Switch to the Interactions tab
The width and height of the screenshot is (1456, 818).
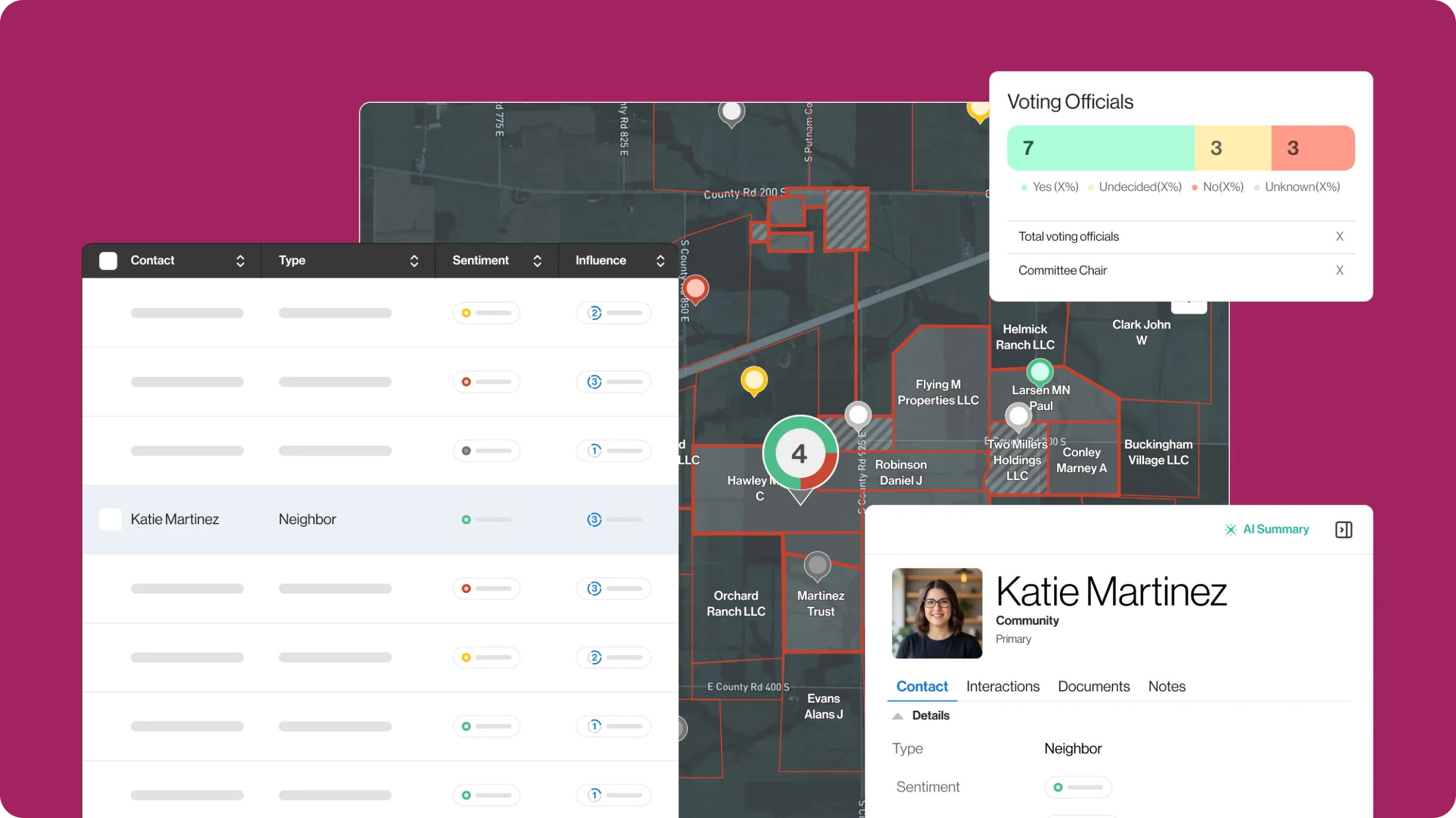[x=1003, y=687]
